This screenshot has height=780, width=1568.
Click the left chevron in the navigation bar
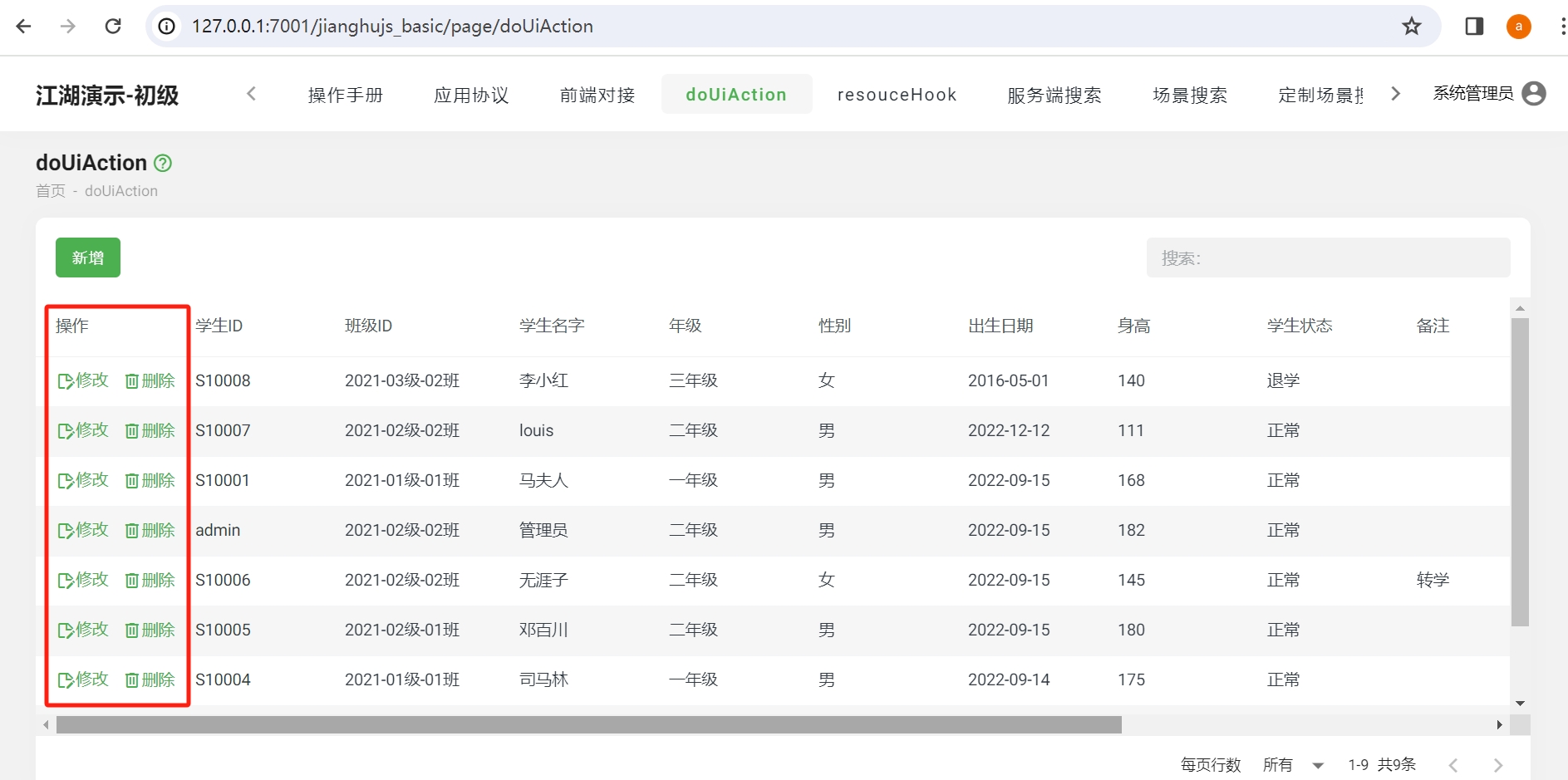click(251, 94)
